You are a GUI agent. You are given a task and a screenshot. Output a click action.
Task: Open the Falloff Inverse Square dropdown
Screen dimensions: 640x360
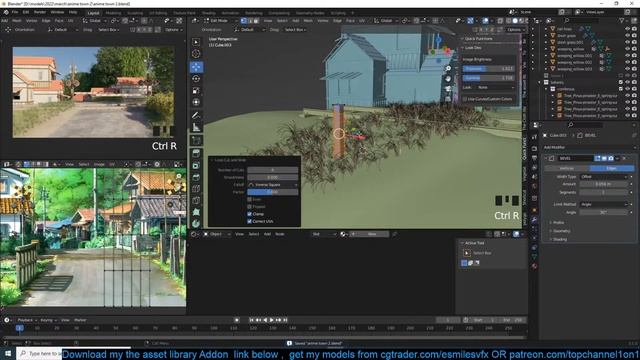click(272, 185)
